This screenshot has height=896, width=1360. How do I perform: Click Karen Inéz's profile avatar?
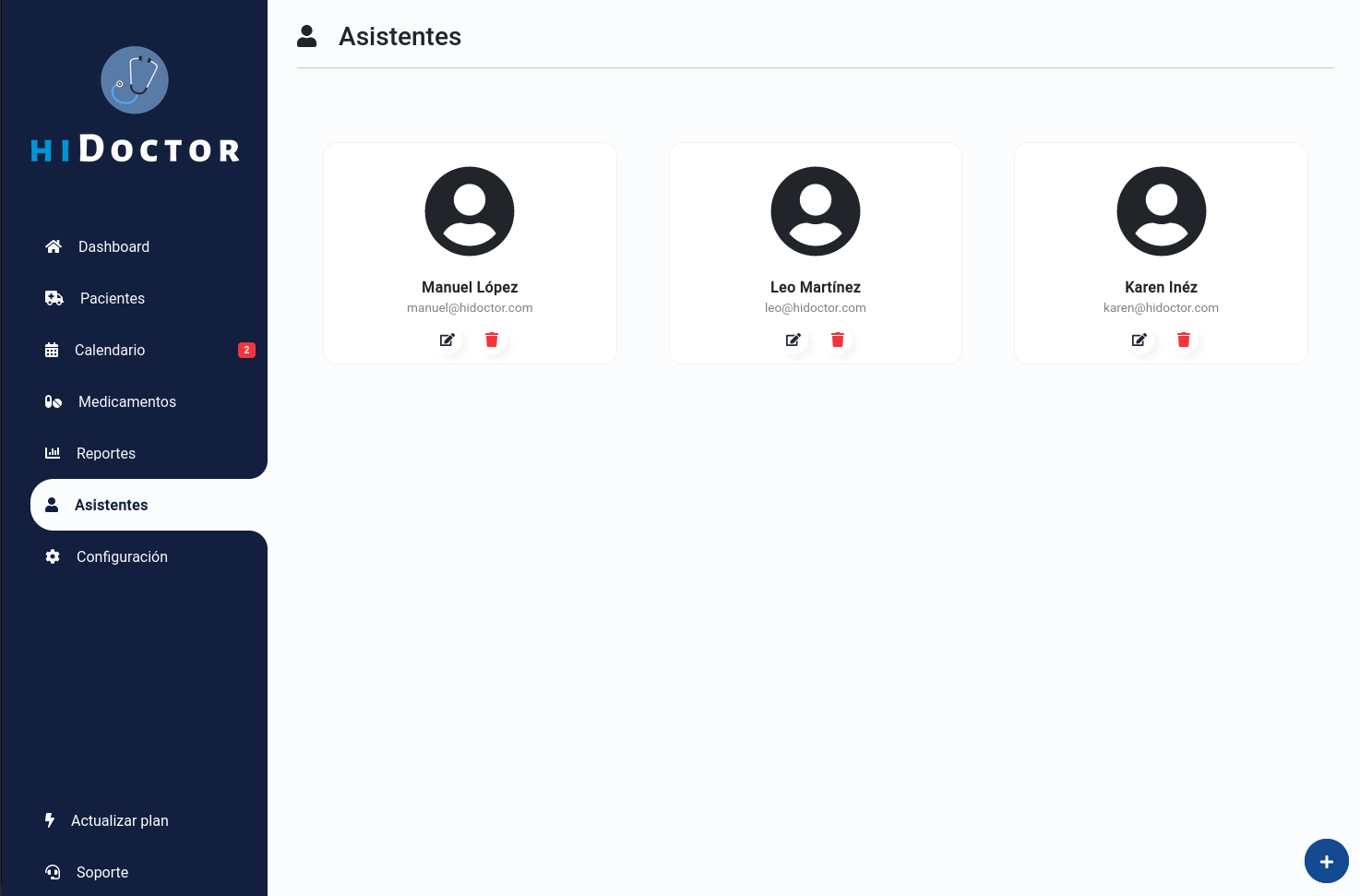1161,211
